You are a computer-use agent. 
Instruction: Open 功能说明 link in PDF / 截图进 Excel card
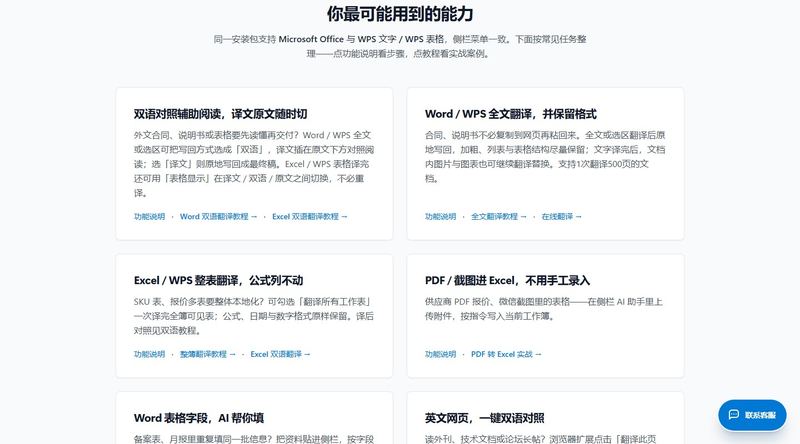(440, 354)
